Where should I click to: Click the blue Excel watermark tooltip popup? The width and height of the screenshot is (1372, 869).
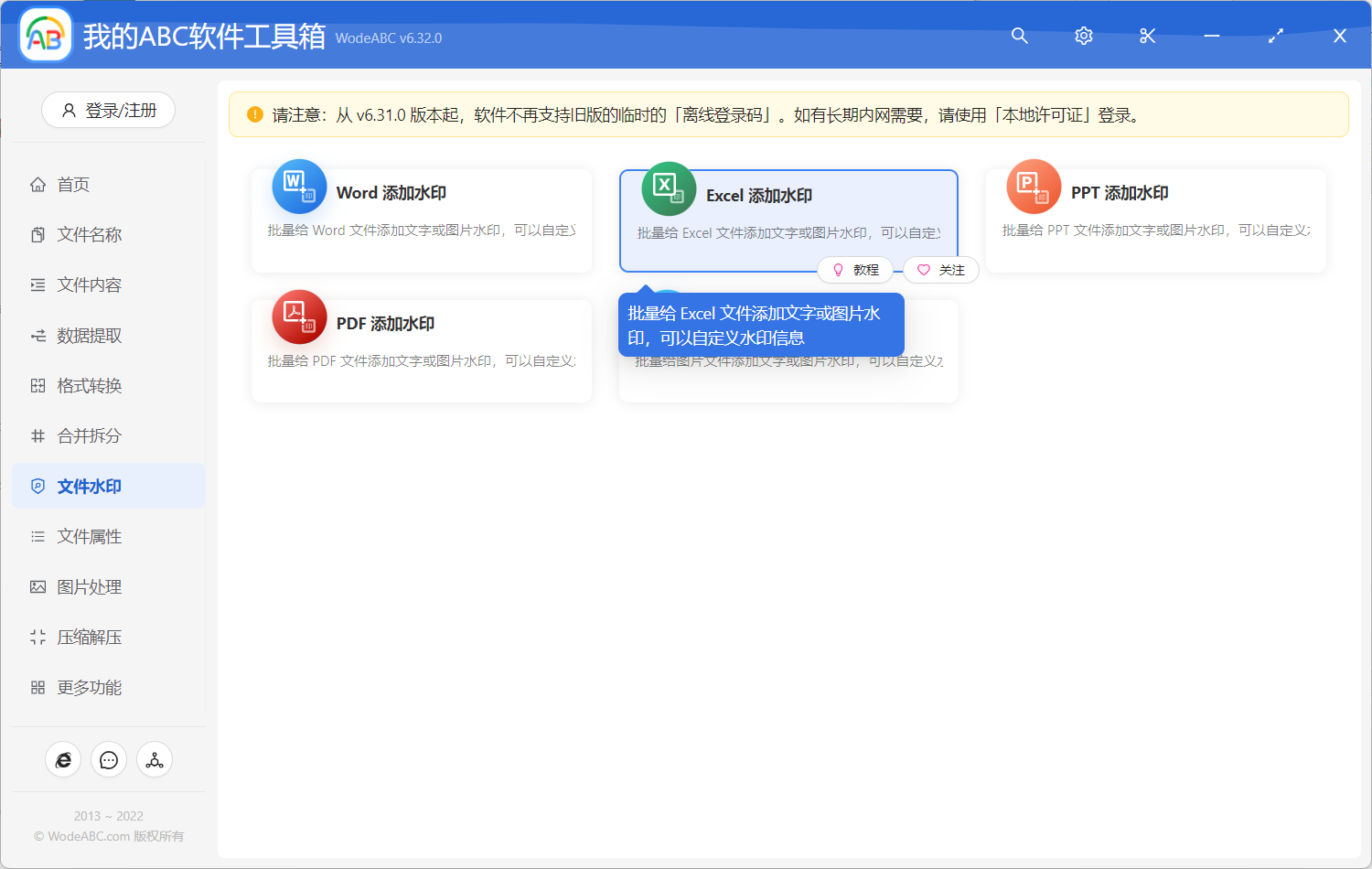[761, 325]
